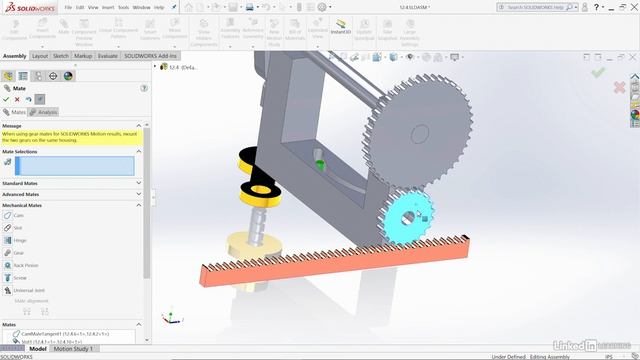Select the Slot mechanical mate
The image size is (640, 360).
(13, 228)
